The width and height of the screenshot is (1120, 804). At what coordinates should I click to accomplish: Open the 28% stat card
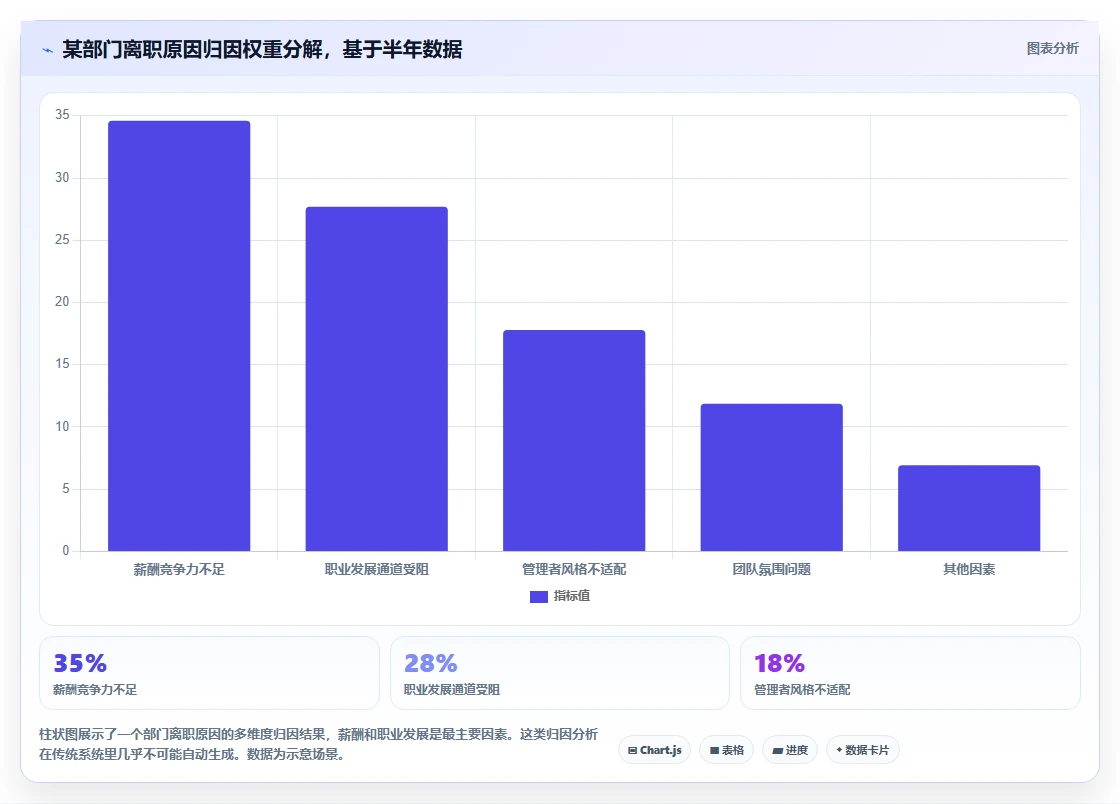[560, 673]
